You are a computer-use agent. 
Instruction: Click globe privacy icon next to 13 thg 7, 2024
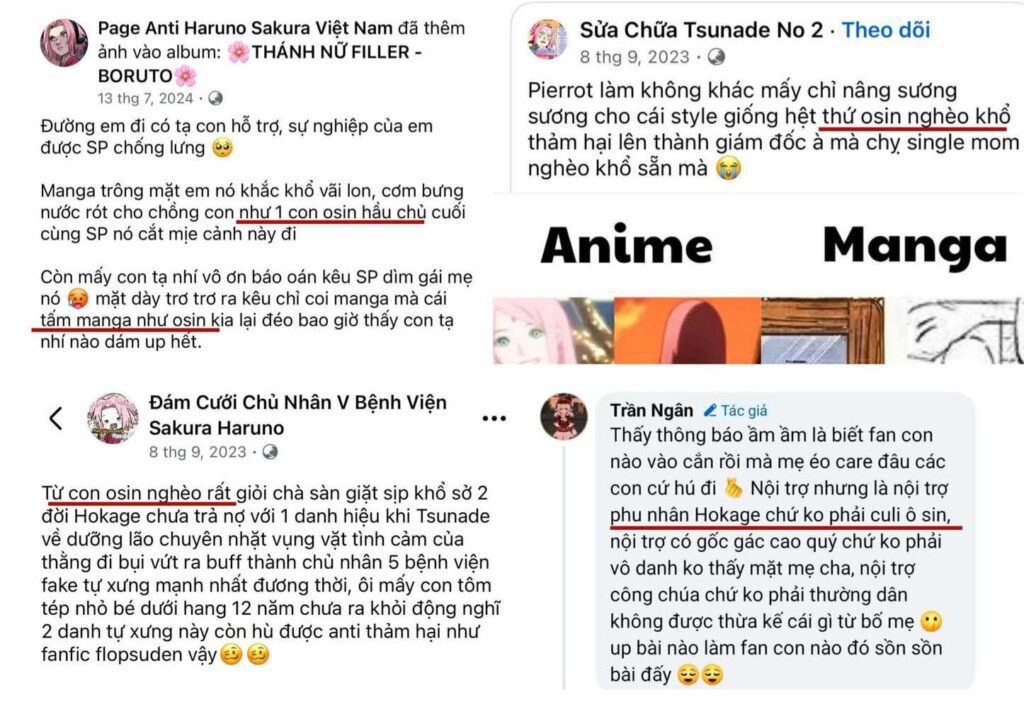[215, 99]
